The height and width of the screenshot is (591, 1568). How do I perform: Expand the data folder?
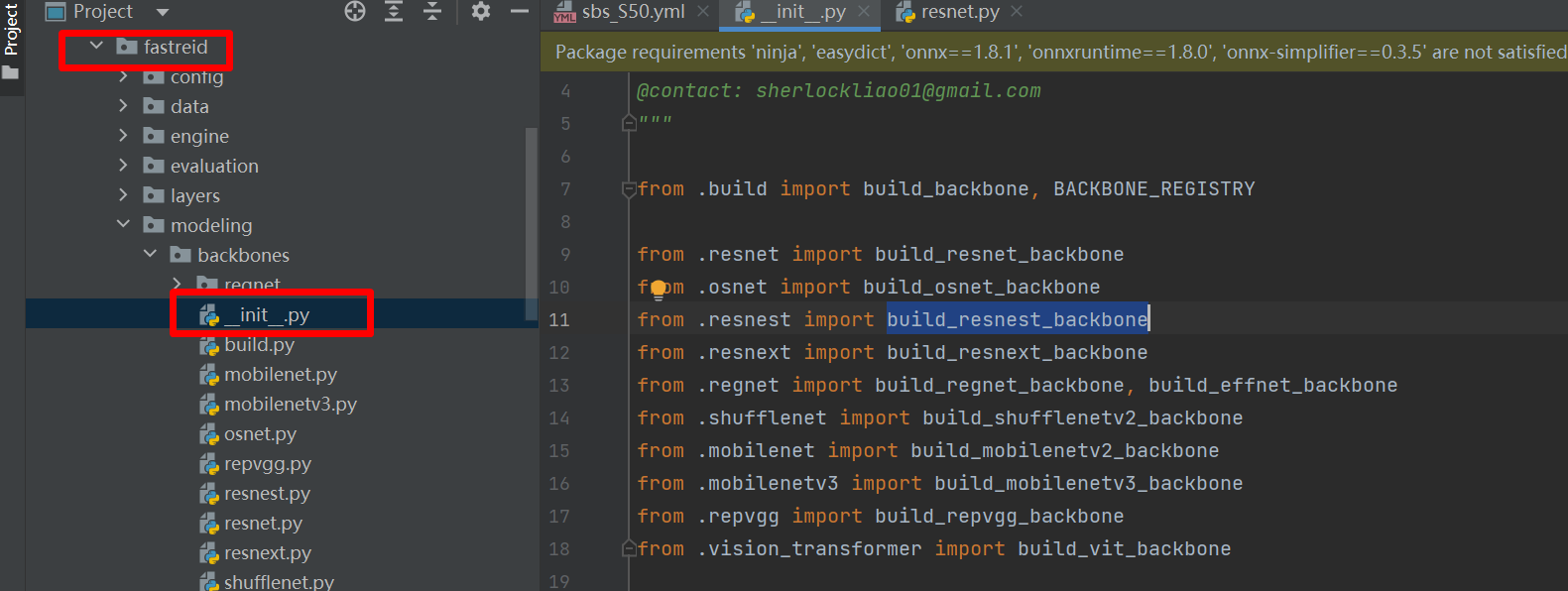(x=123, y=105)
